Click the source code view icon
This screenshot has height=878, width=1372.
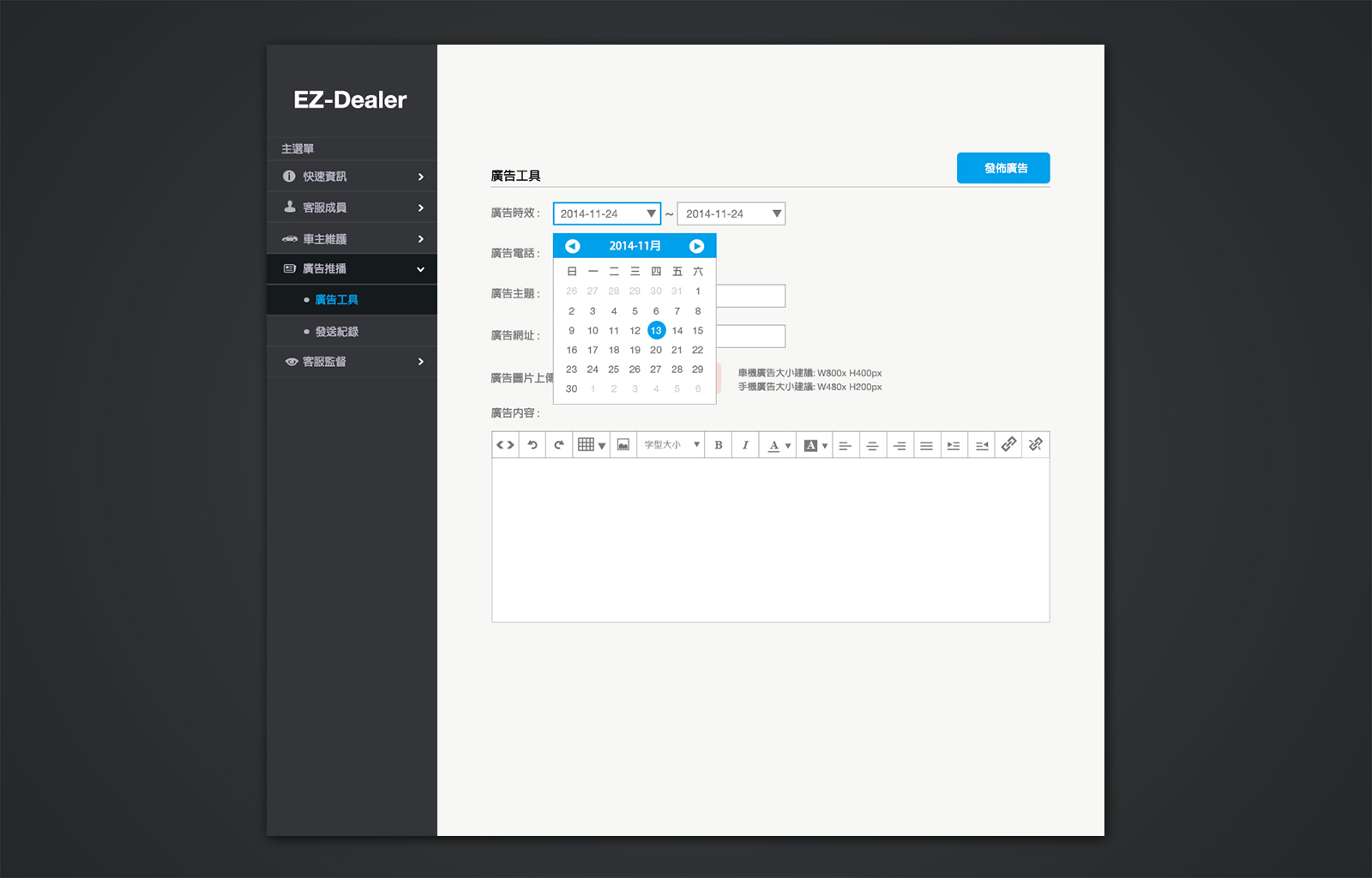pos(505,445)
